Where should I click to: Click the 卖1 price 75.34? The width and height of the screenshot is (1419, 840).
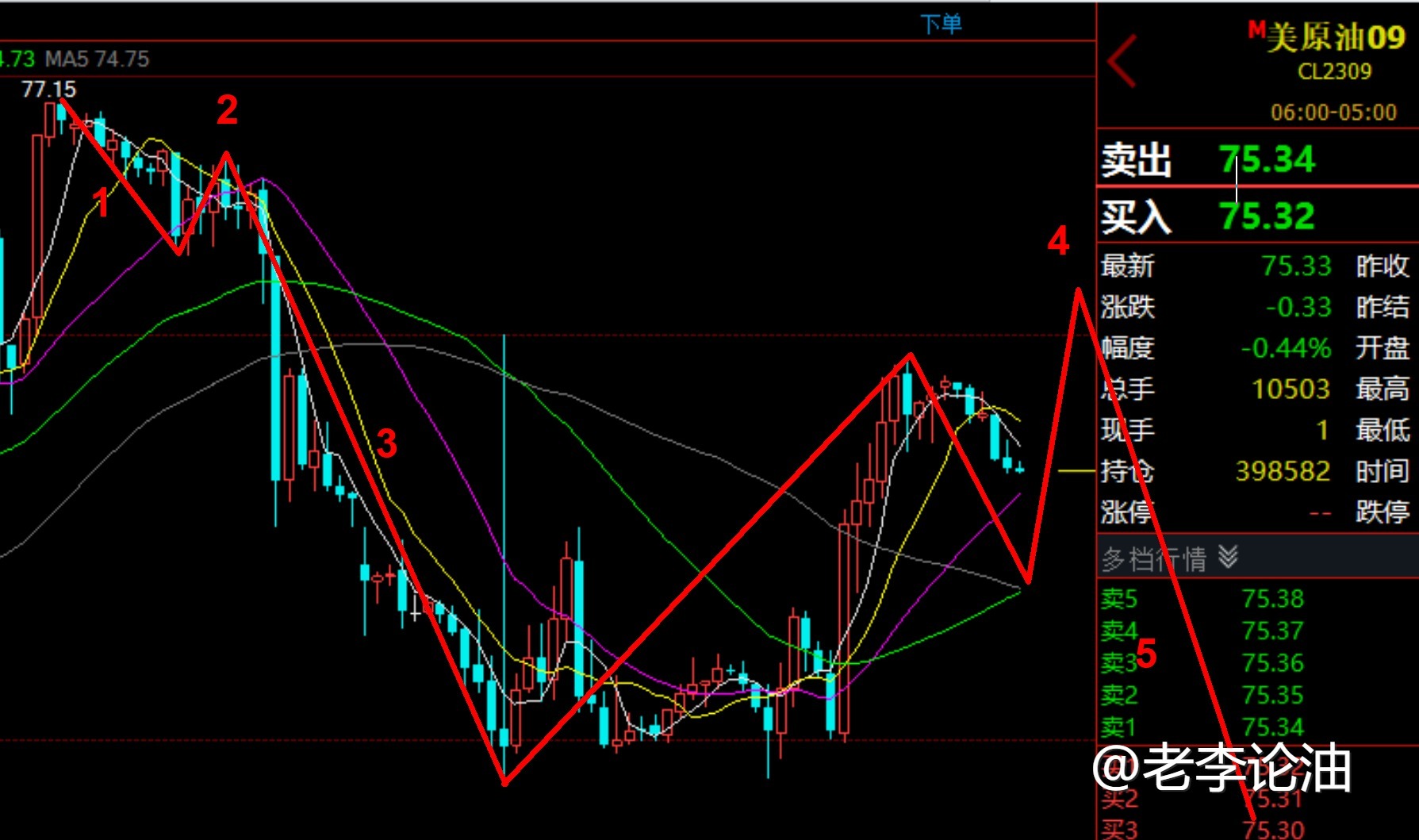pos(1272,727)
